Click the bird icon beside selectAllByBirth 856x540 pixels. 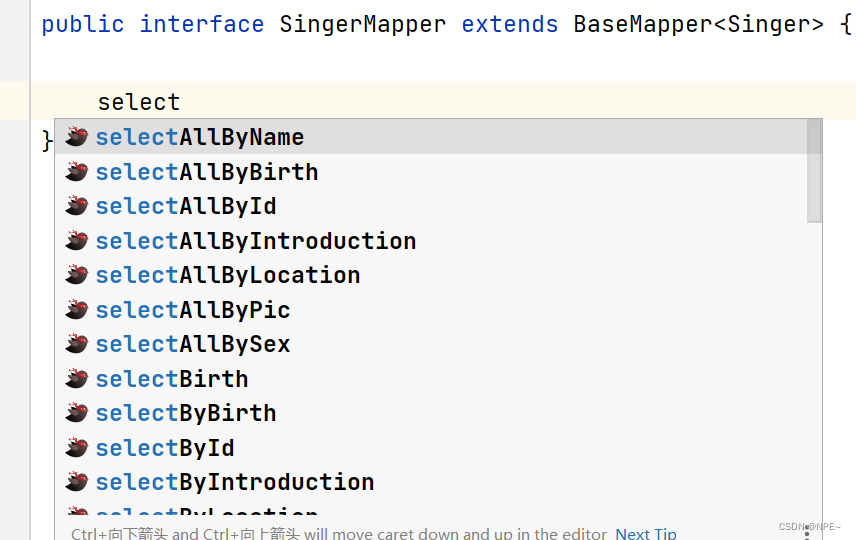(76, 171)
